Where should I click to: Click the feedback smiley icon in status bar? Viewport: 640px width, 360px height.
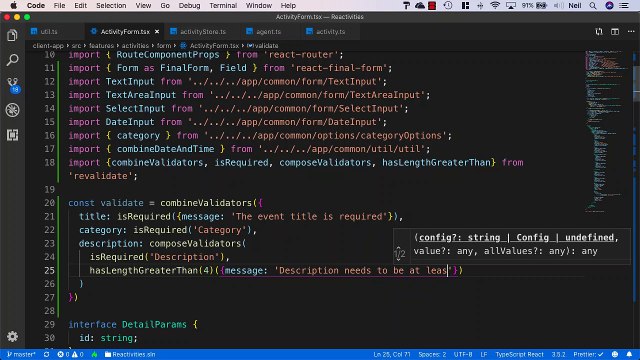coord(615,354)
